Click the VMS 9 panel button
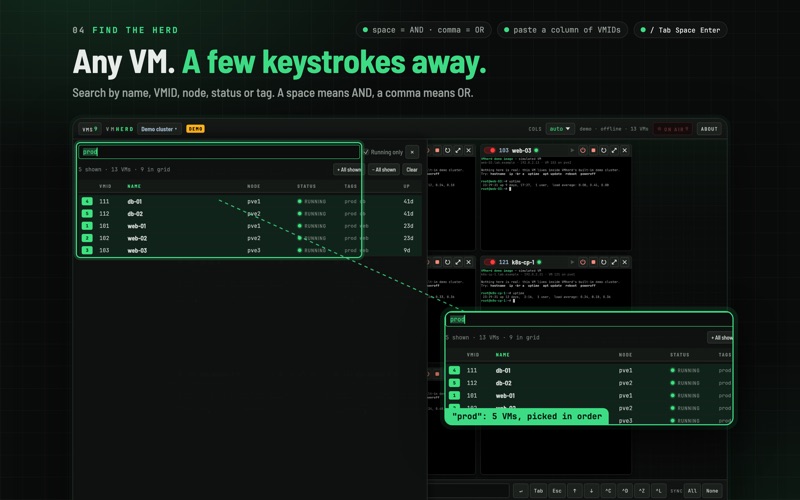The height and width of the screenshot is (500, 800). click(x=90, y=129)
